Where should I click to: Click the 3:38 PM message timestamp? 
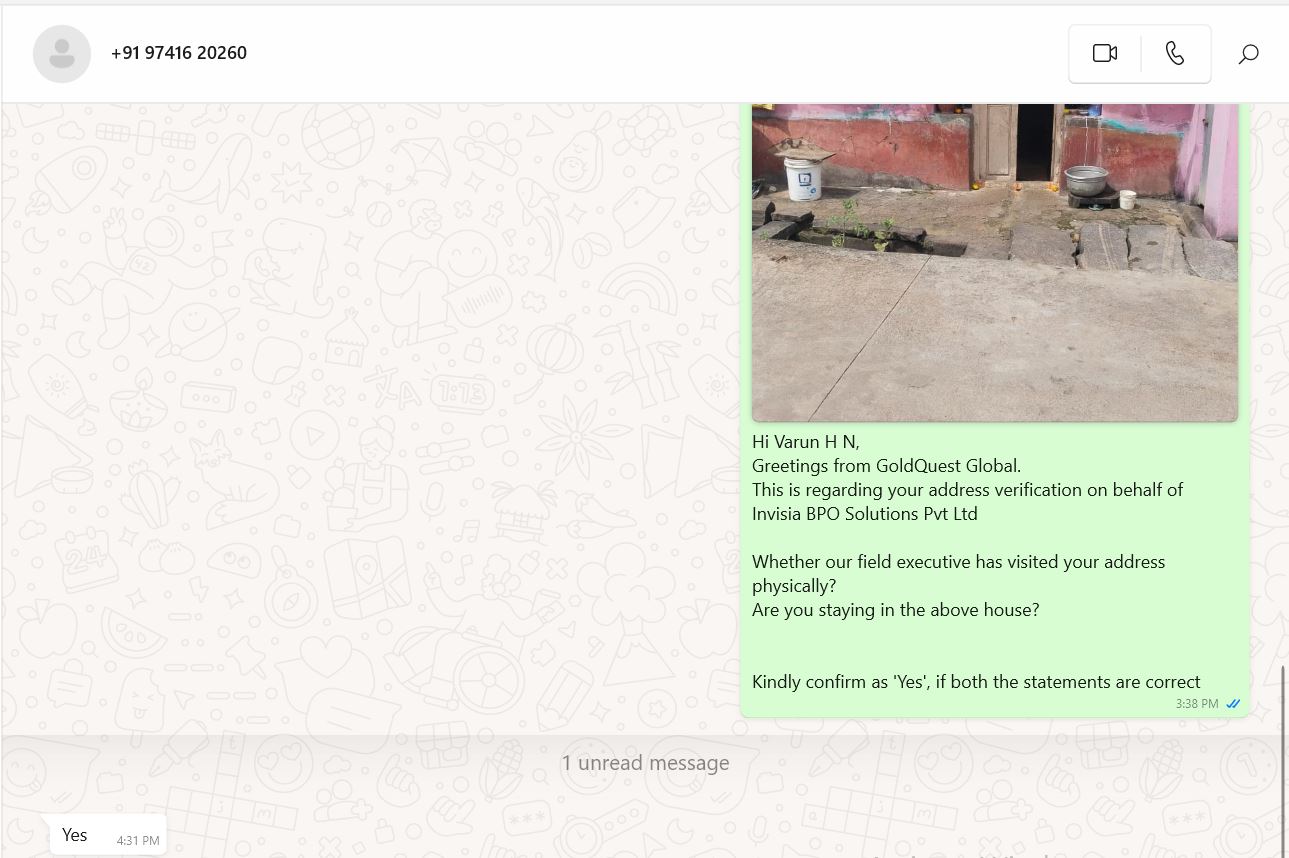[1197, 704]
